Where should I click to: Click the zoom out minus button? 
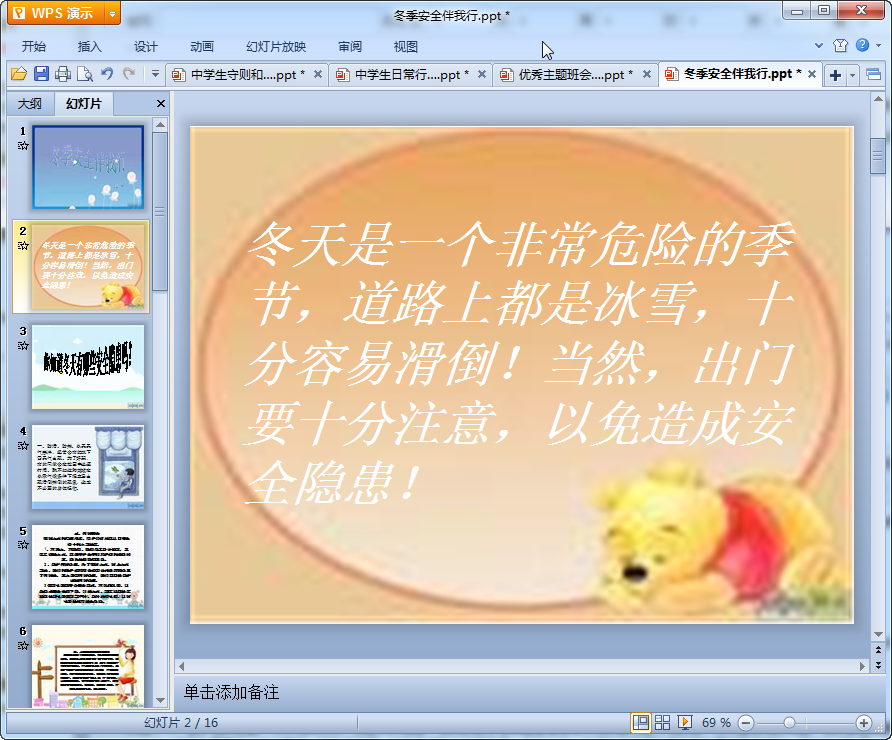click(746, 723)
